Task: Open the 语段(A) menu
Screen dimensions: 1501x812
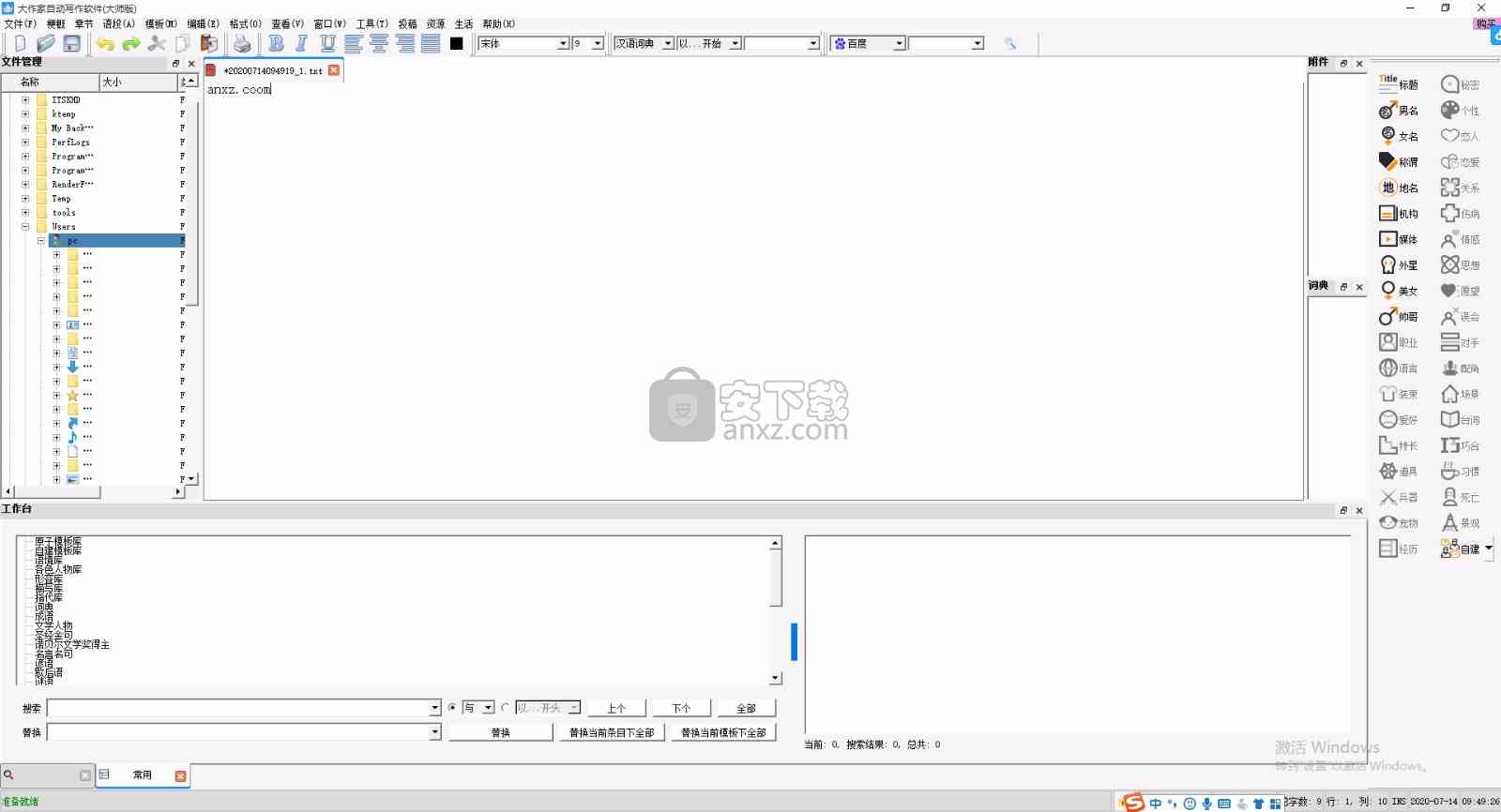Action: pyautogui.click(x=119, y=23)
